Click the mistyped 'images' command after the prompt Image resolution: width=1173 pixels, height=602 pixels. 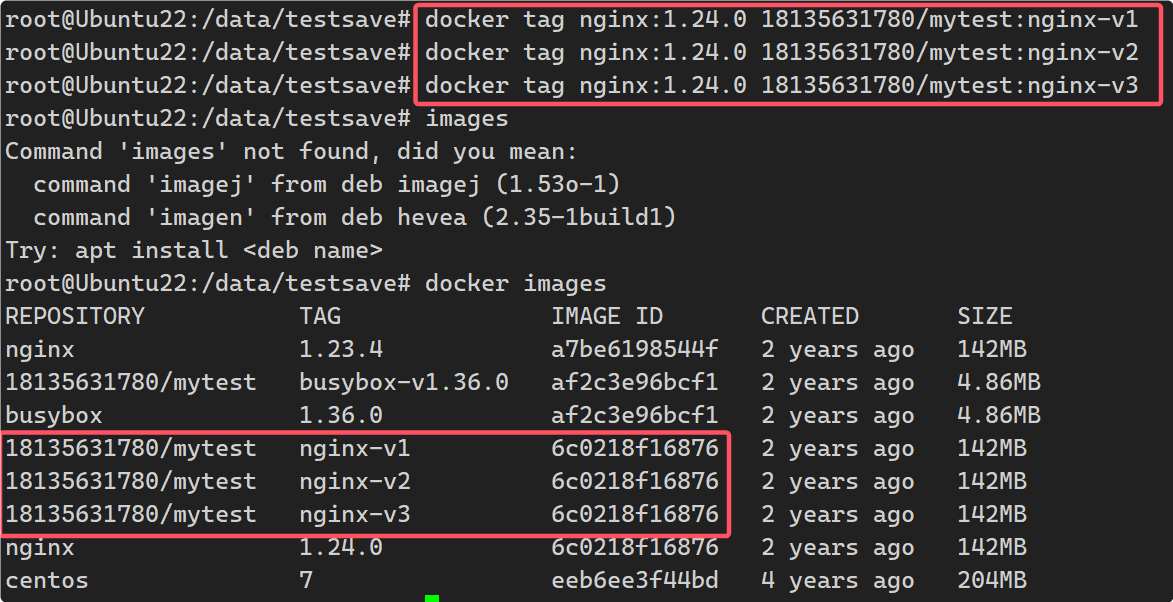pyautogui.click(x=467, y=118)
